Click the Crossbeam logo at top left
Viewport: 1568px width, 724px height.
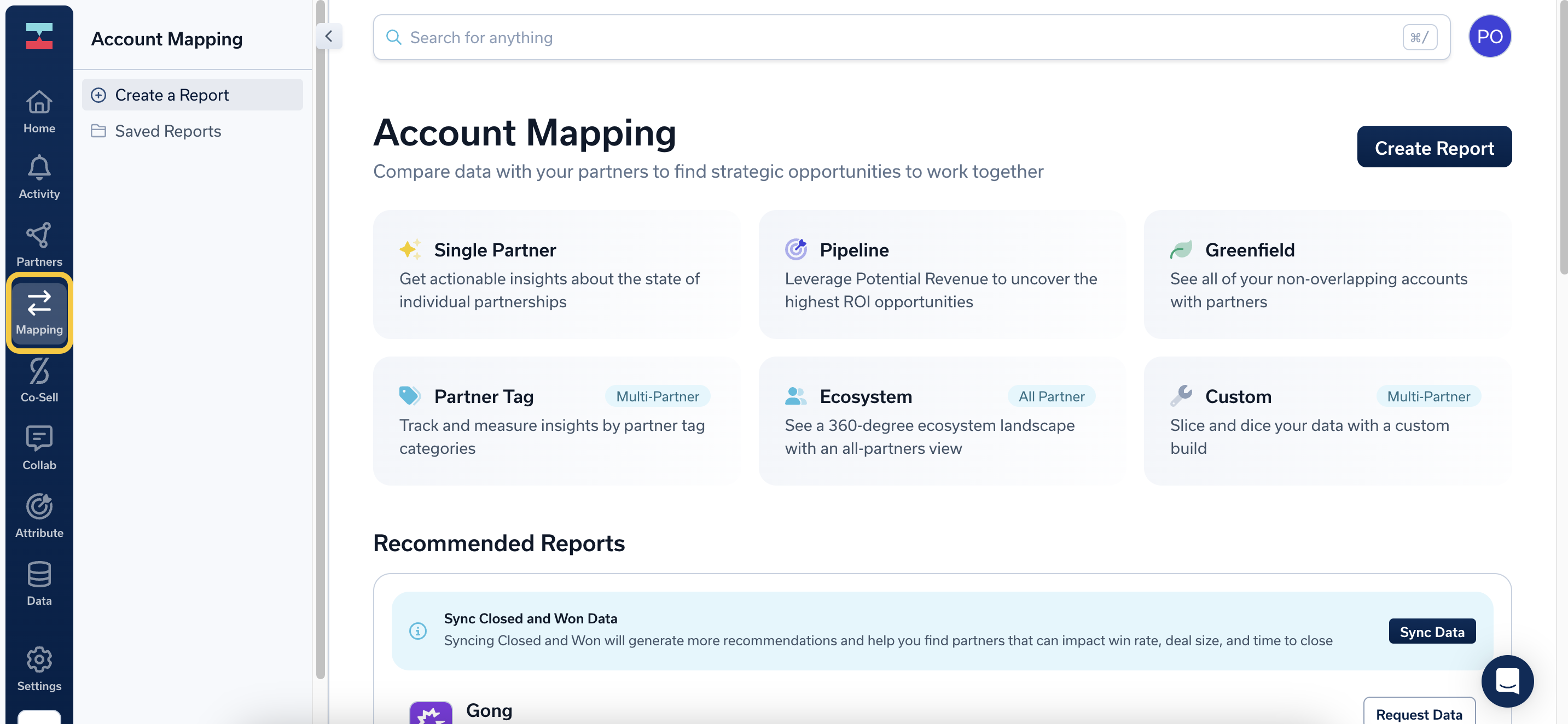(x=39, y=36)
